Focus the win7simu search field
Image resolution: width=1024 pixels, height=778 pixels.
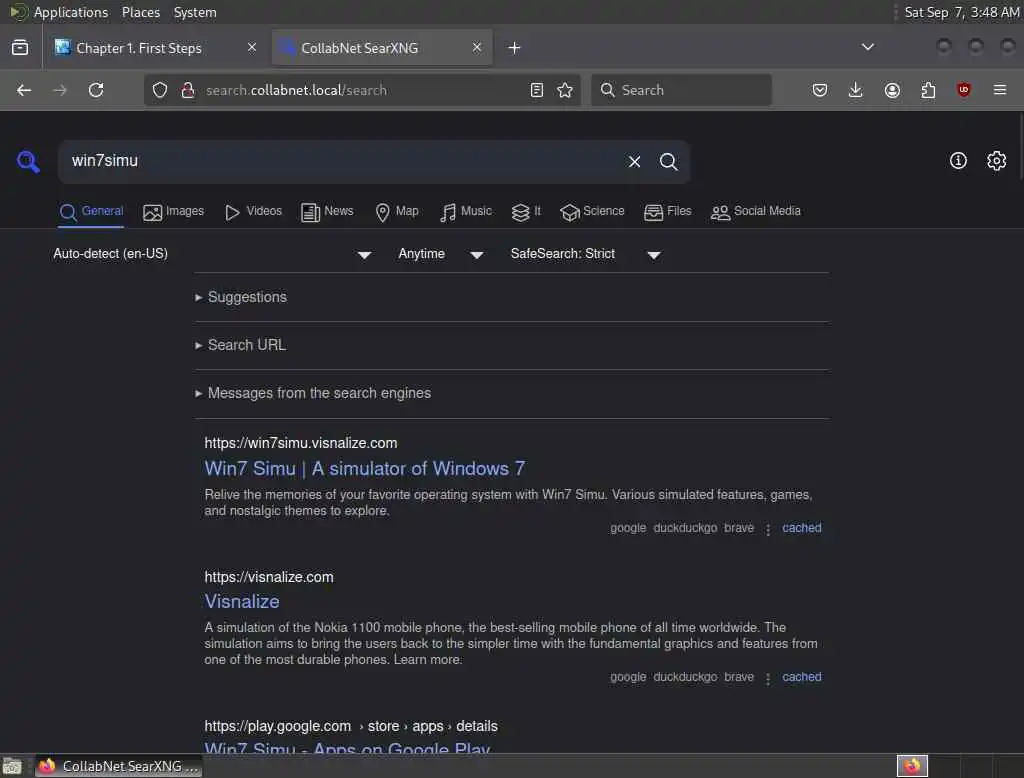343,161
